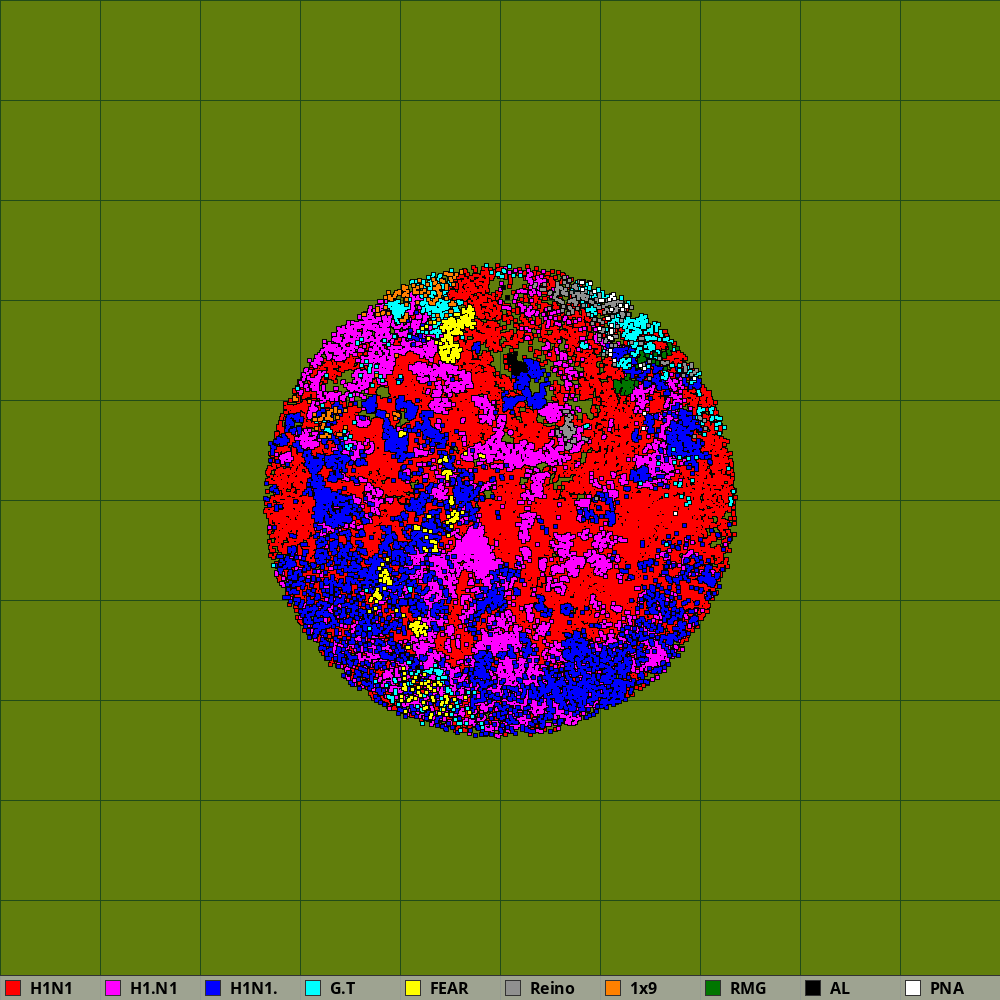Screen dimensions: 1000x1000
Task: Click the red H1N1 legend swatch
Action: [13, 988]
